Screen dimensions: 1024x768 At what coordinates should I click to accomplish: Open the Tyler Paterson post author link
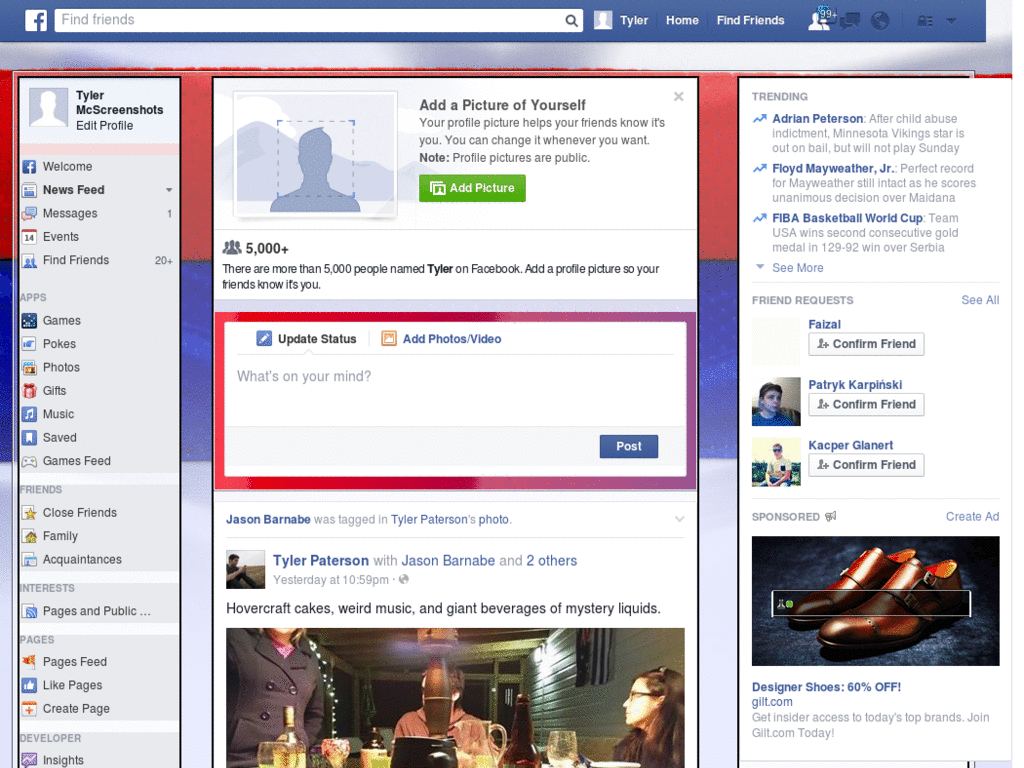321,560
